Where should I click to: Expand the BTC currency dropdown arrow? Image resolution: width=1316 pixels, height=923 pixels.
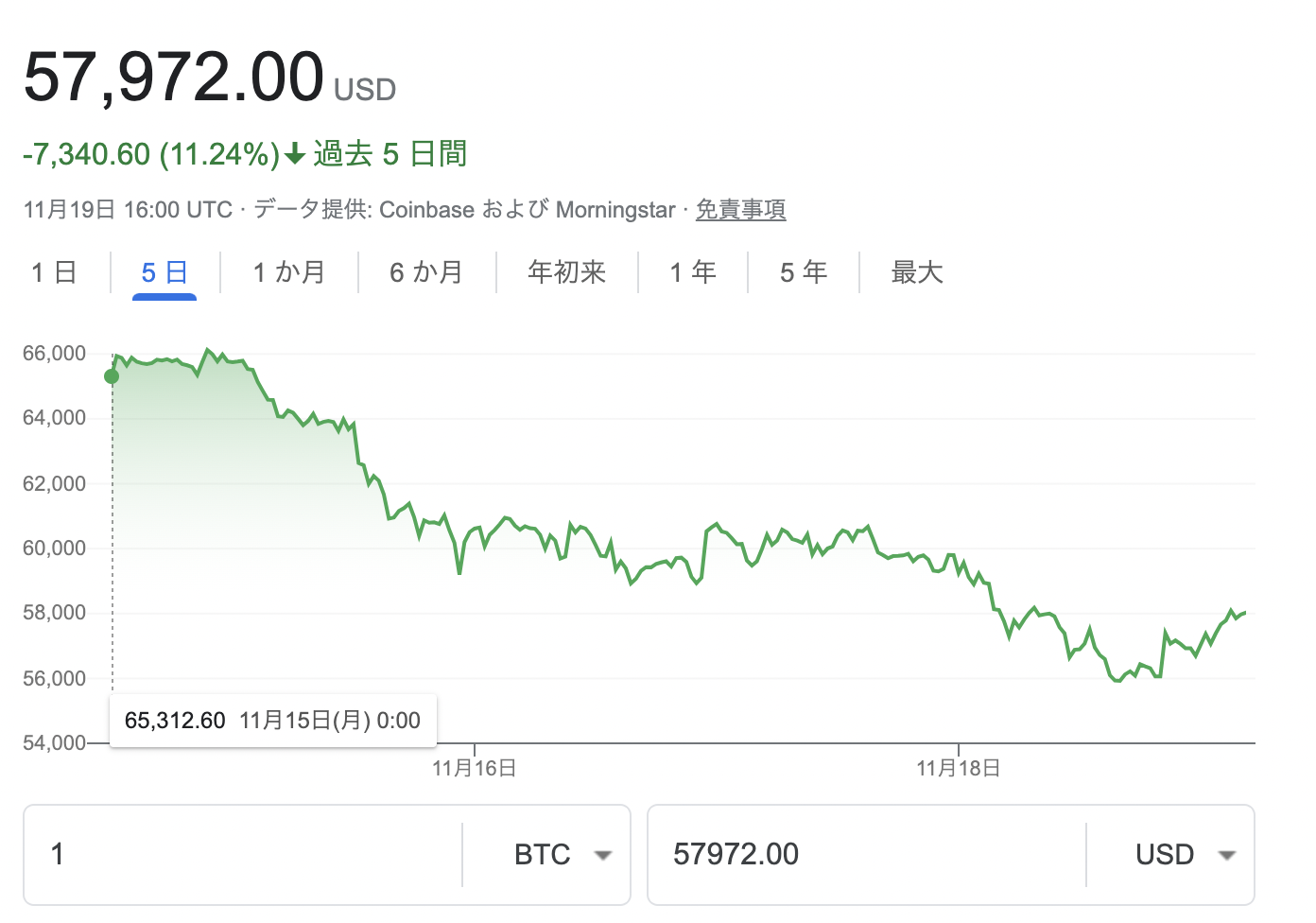(602, 855)
